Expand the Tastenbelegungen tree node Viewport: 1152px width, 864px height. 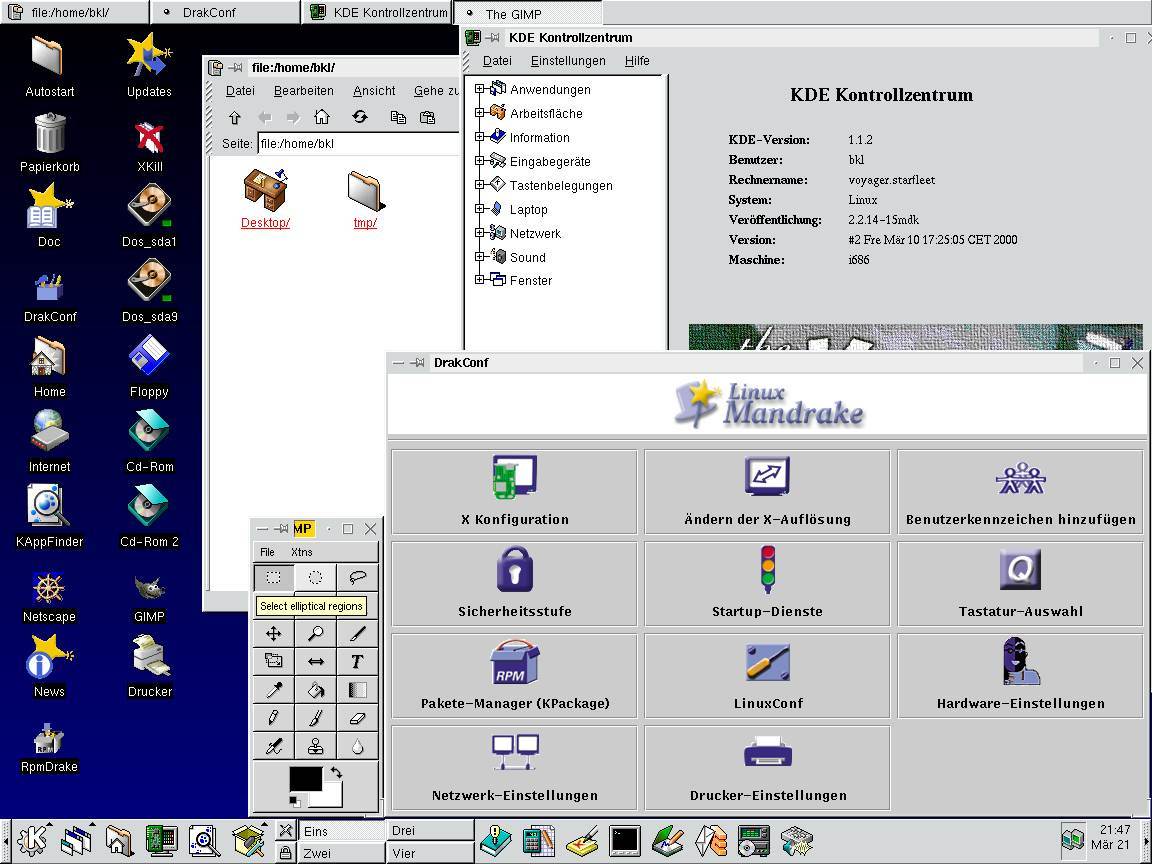point(480,184)
